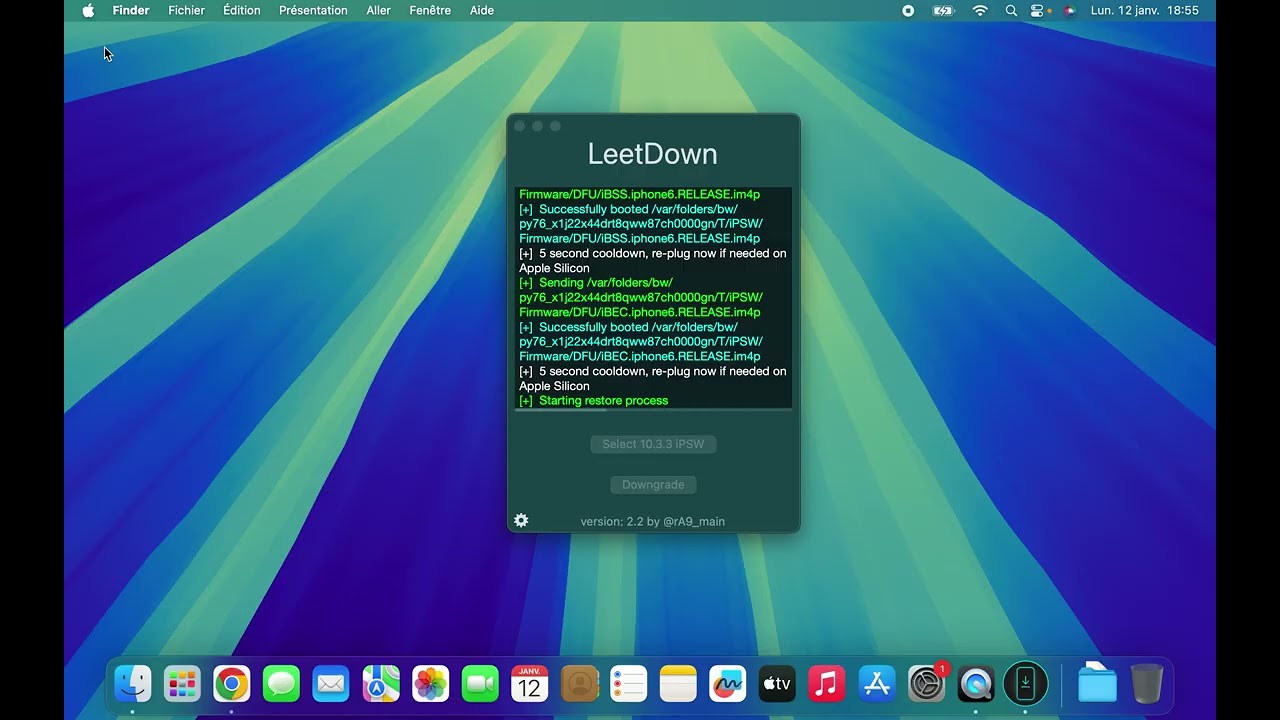
Task: Click the Downgrade button
Action: coord(653,485)
